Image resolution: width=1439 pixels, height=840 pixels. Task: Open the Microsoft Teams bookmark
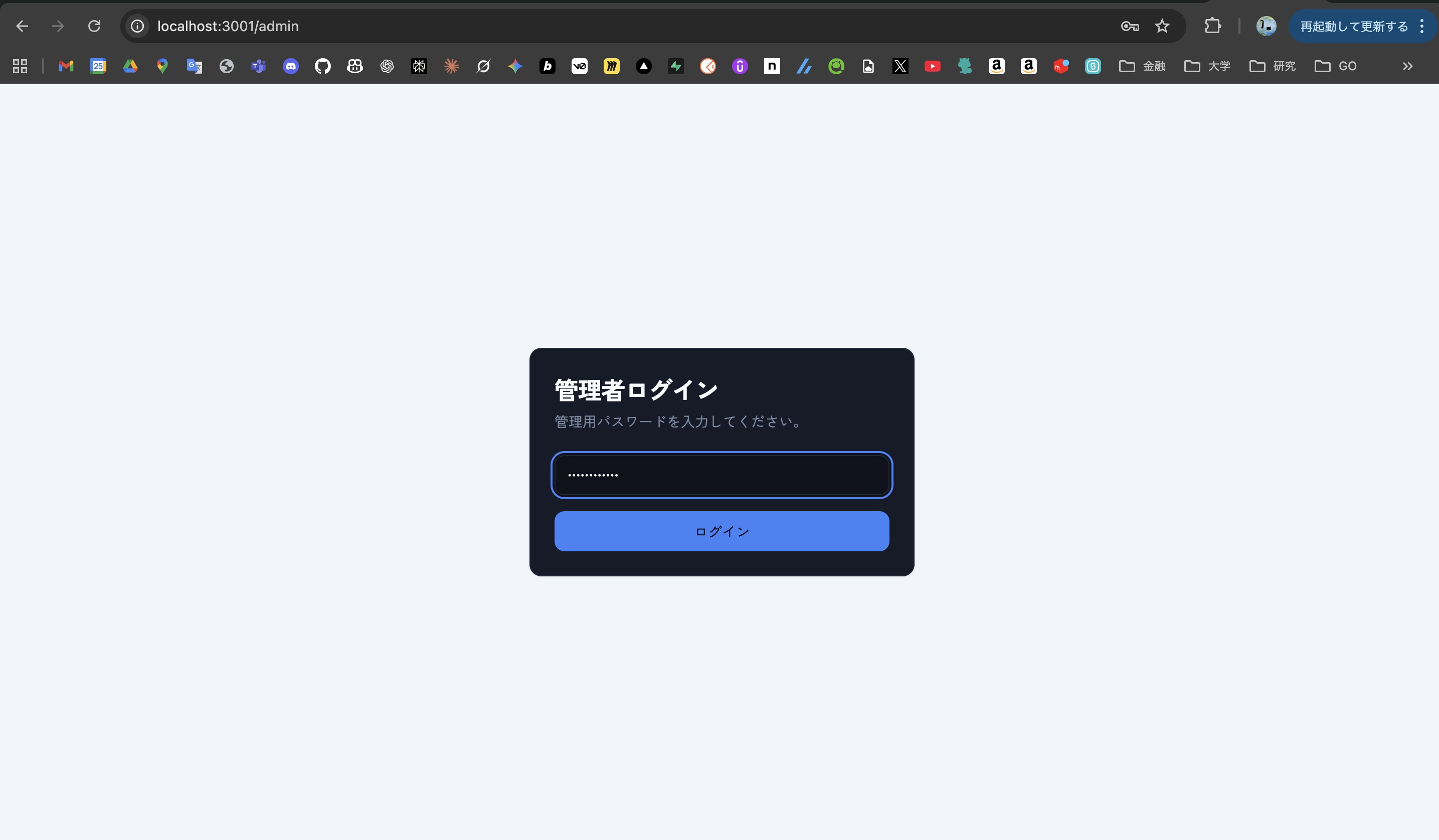point(258,66)
